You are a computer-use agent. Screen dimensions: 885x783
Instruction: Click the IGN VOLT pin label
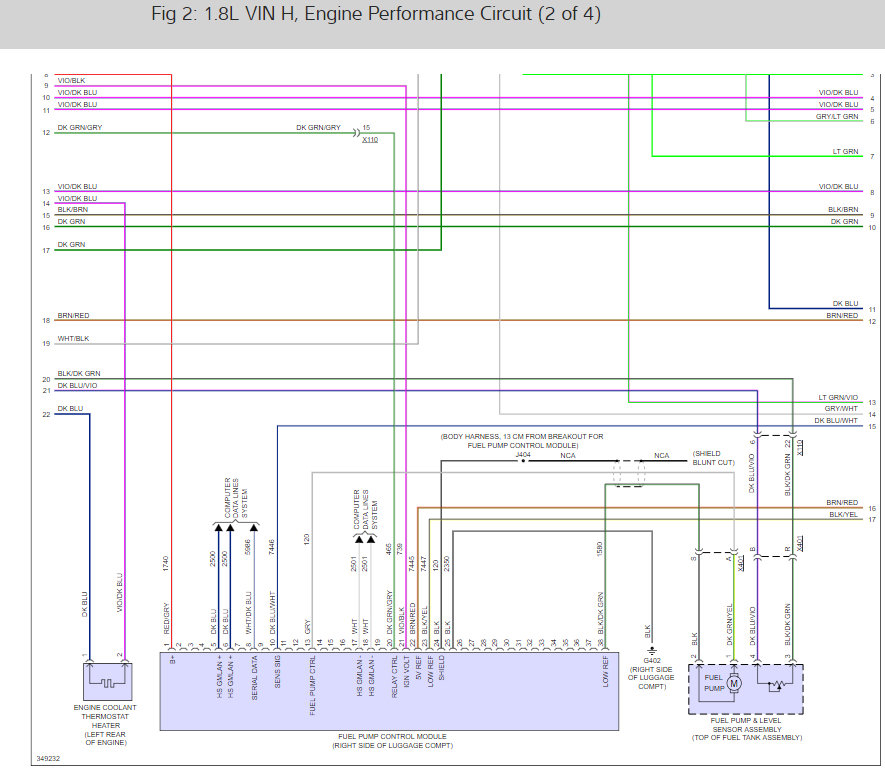coord(406,671)
